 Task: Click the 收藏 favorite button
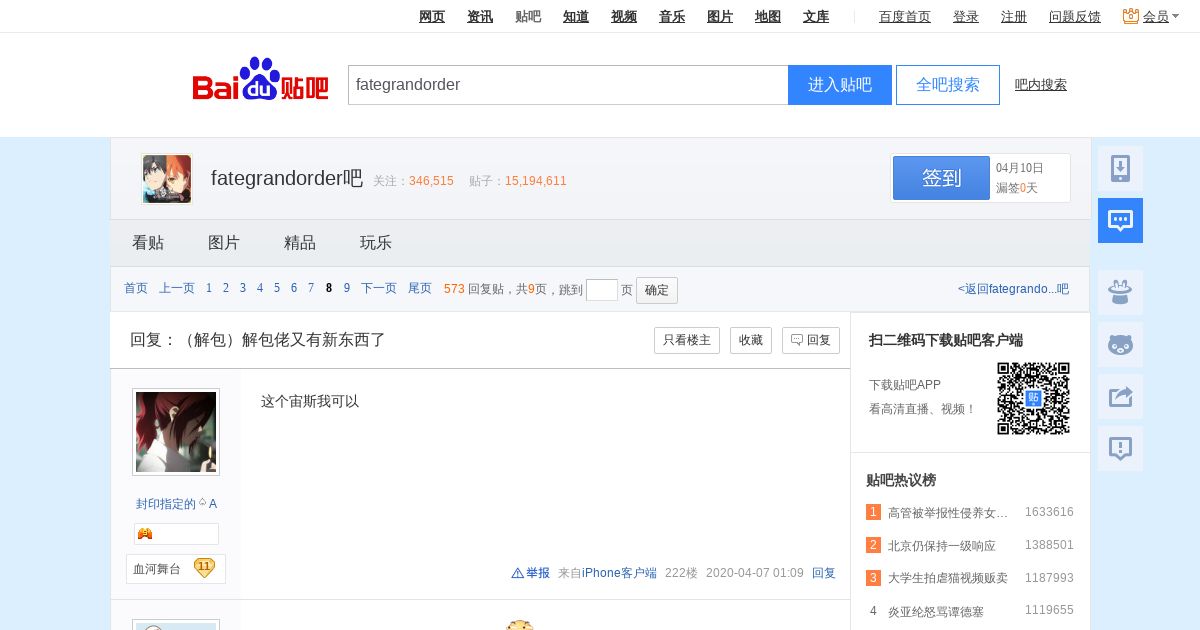[x=751, y=340]
